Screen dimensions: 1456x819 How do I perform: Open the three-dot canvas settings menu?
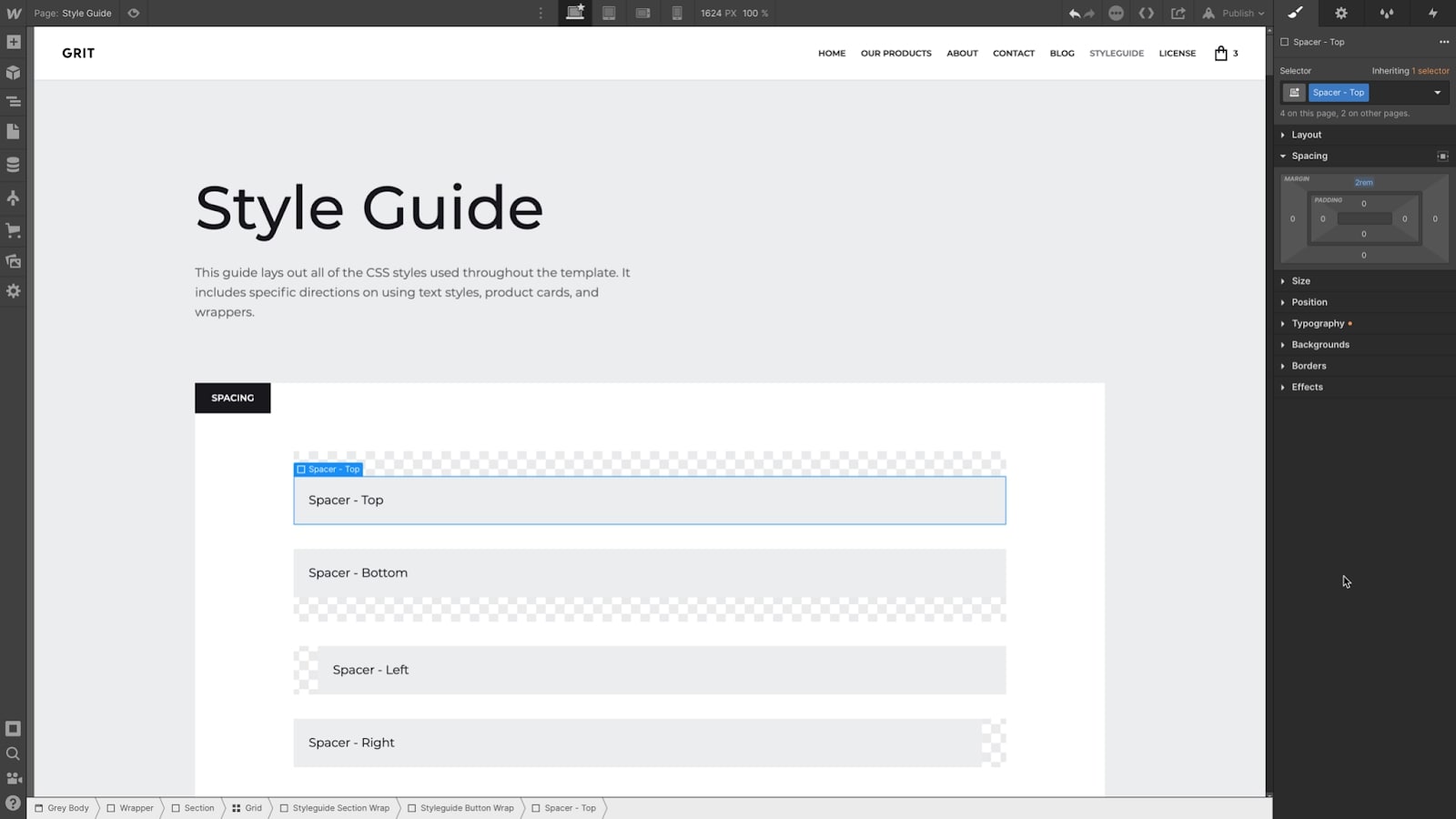pyautogui.click(x=541, y=13)
